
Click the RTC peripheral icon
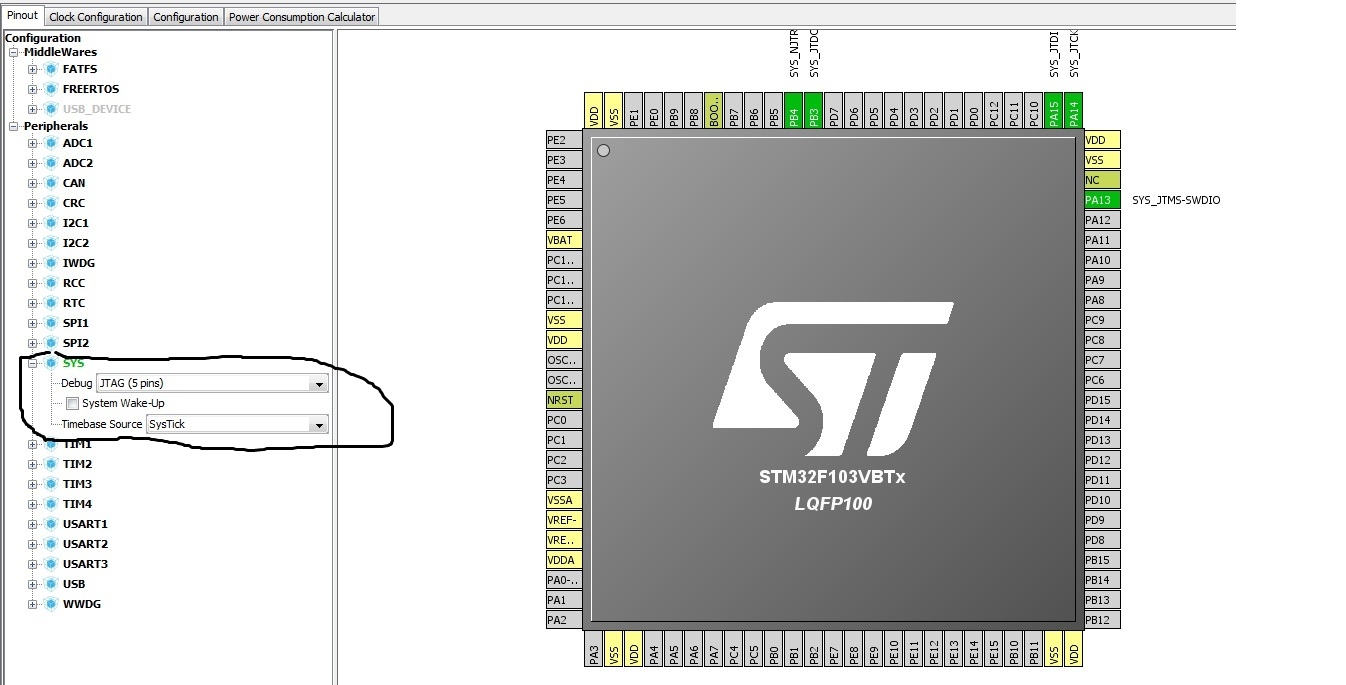click(x=50, y=303)
